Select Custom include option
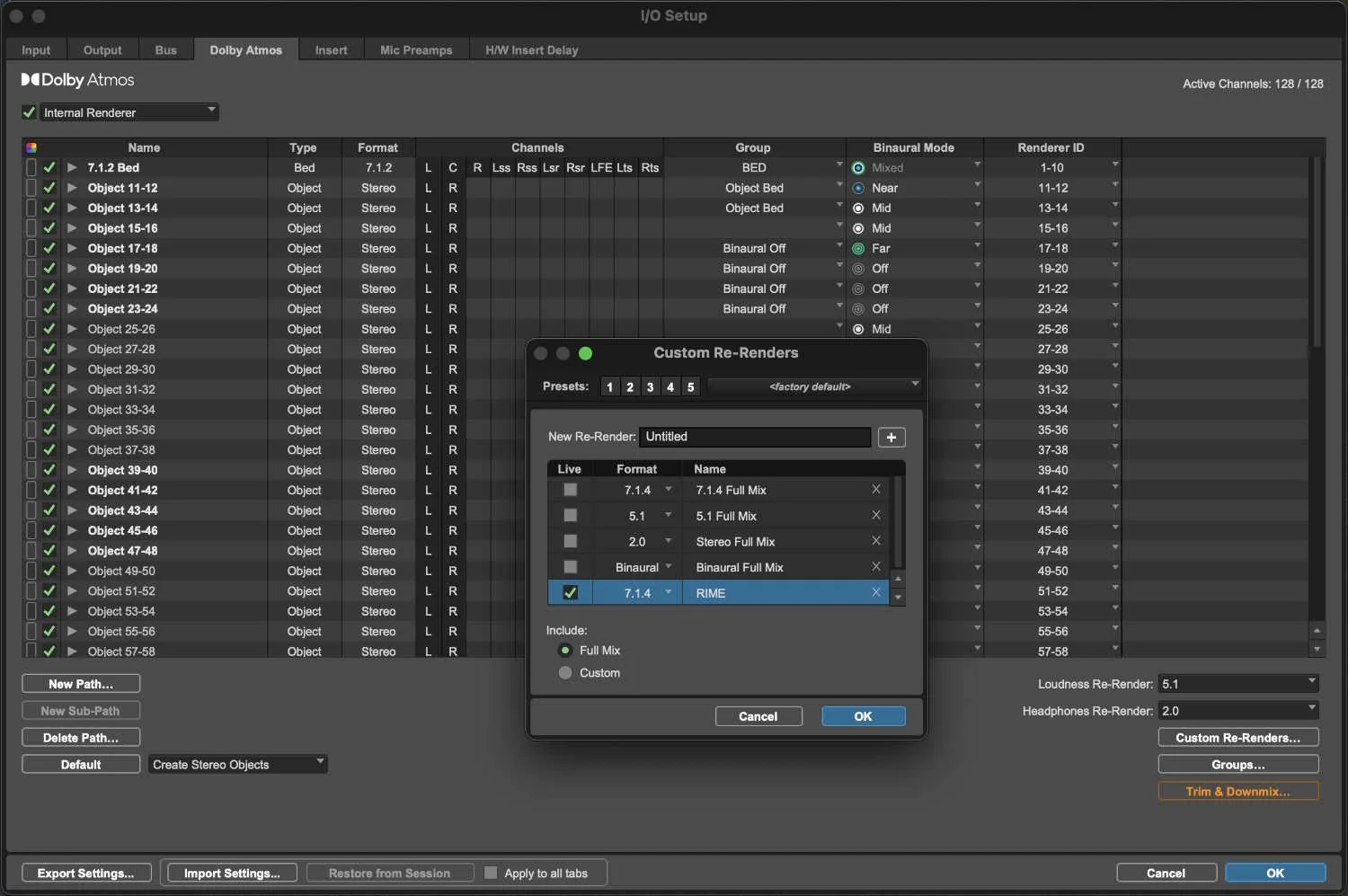The height and width of the screenshot is (896, 1348). (x=565, y=672)
